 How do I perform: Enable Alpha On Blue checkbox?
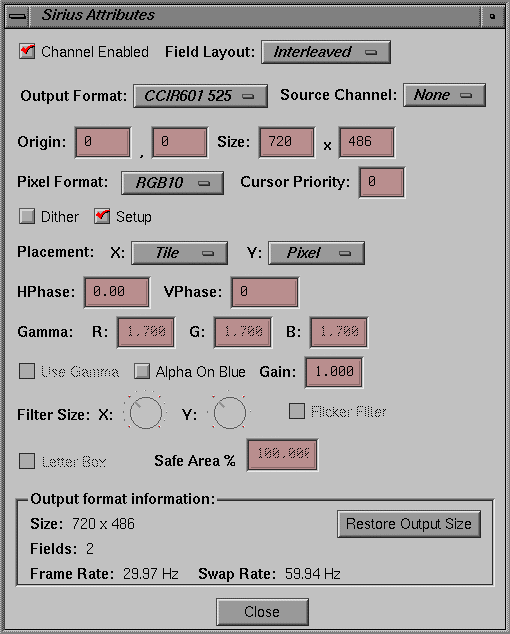(142, 371)
